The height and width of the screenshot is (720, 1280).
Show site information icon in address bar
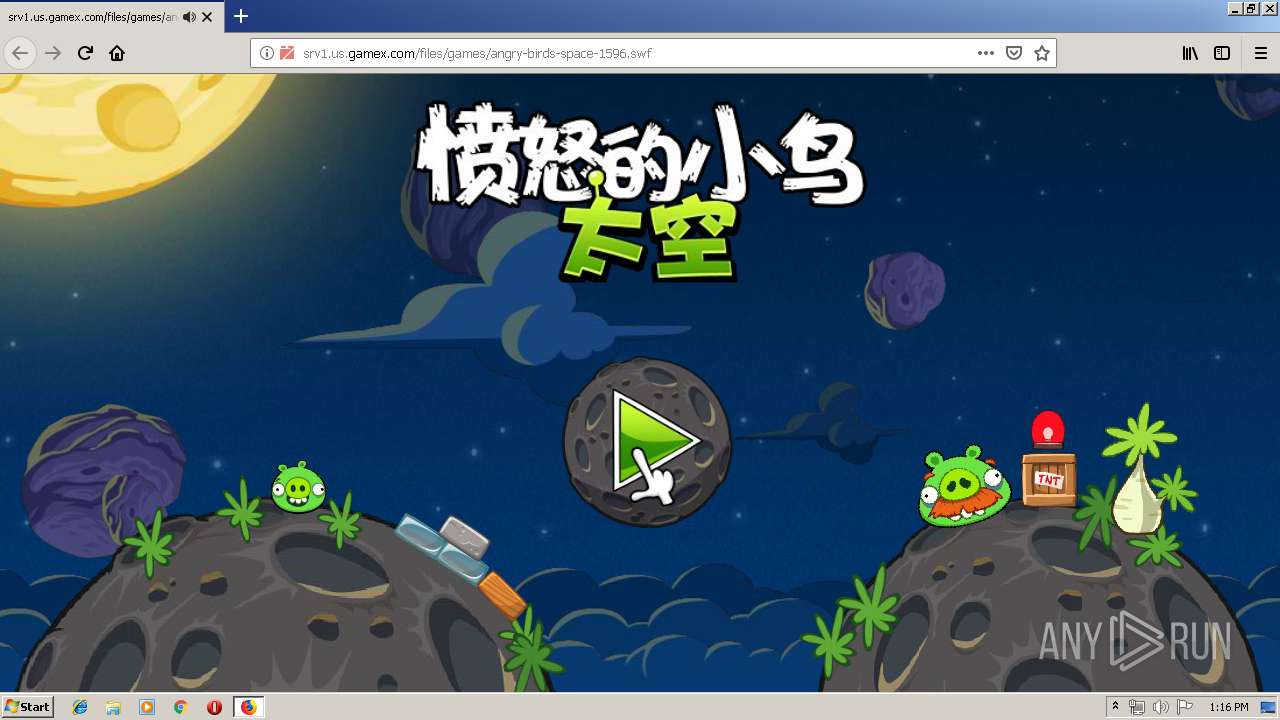click(x=267, y=53)
